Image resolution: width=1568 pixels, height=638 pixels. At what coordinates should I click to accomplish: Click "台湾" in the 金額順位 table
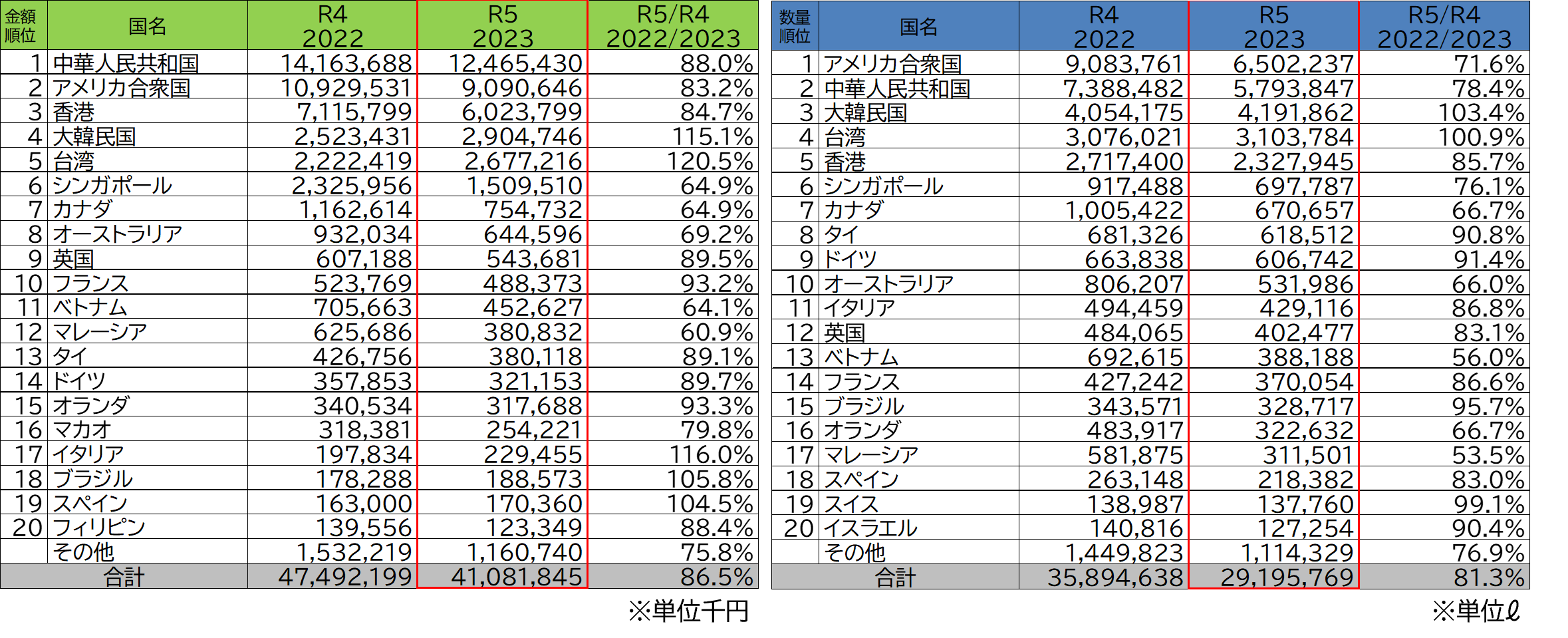148,160
